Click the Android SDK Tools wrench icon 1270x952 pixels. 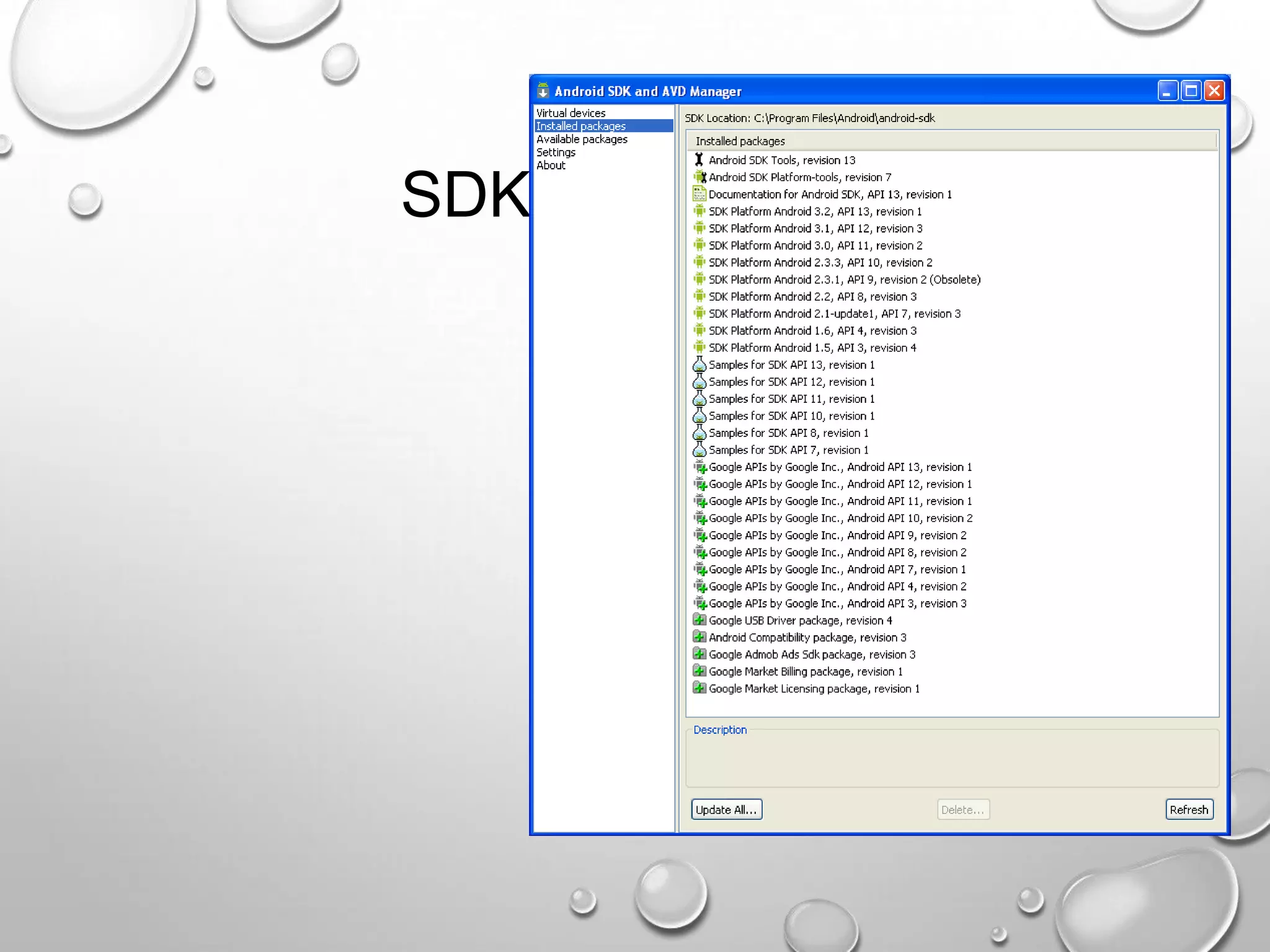(699, 160)
